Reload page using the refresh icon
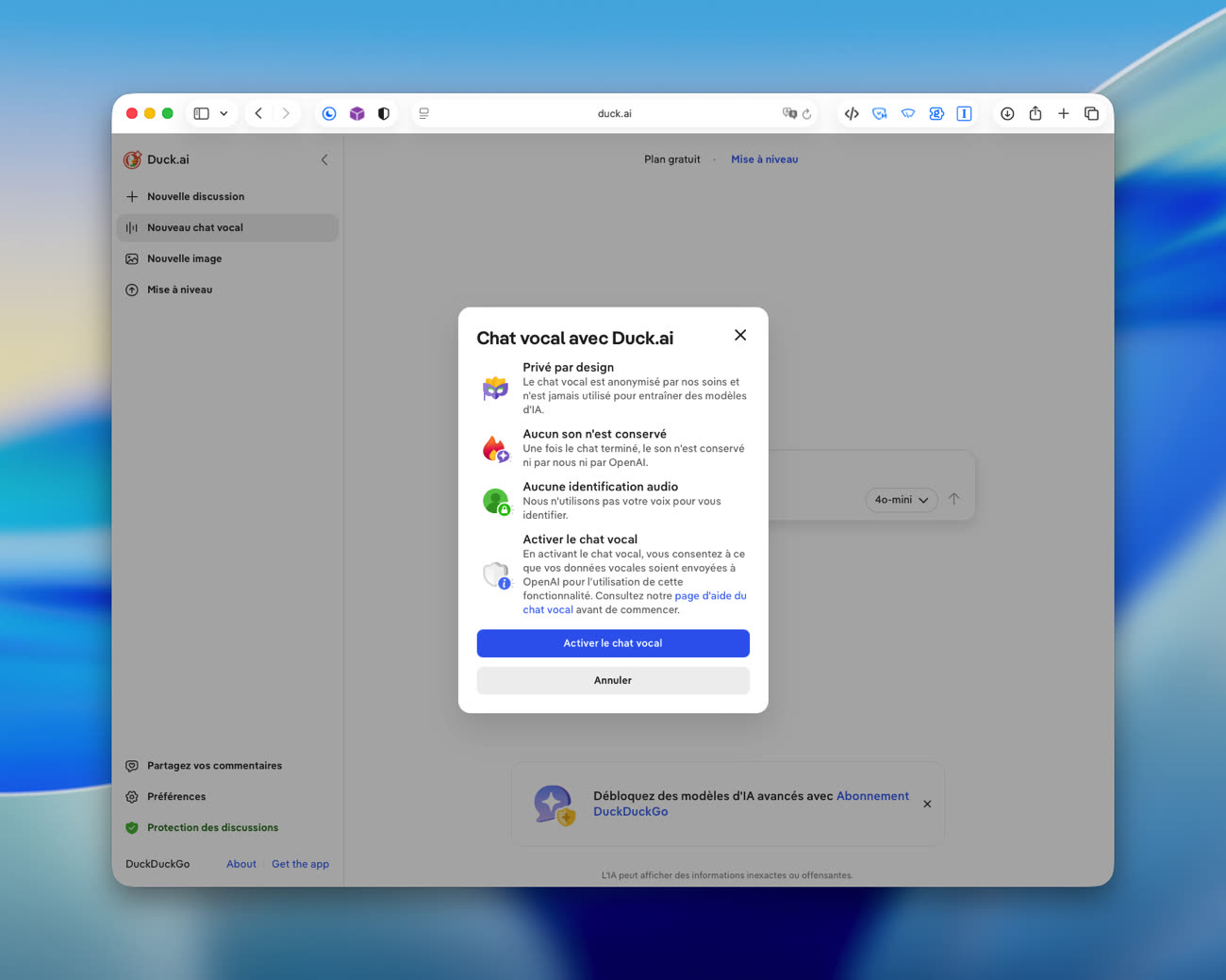Image resolution: width=1226 pixels, height=980 pixels. [807, 113]
